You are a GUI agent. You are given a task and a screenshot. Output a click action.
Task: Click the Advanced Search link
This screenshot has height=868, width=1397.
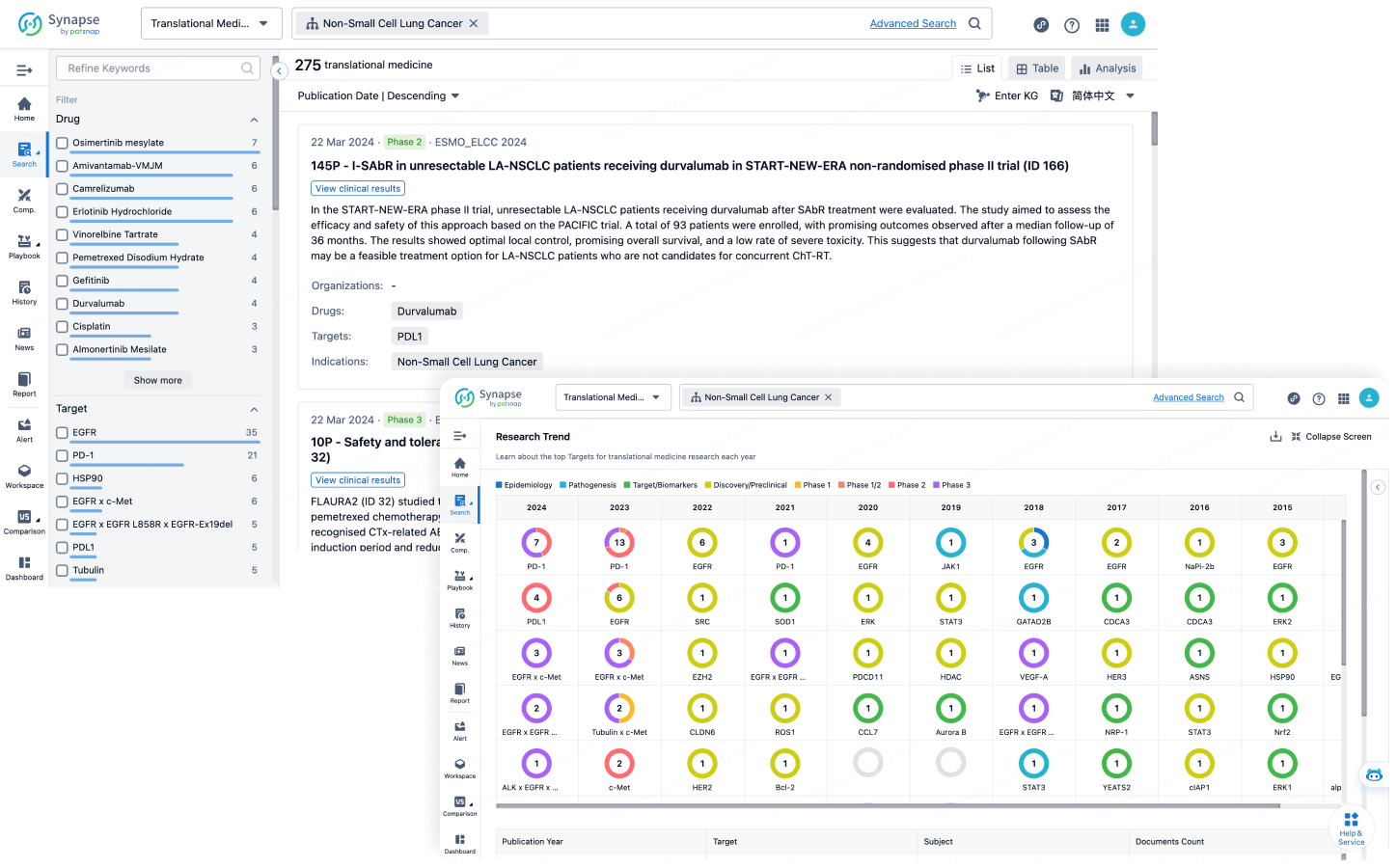913,23
